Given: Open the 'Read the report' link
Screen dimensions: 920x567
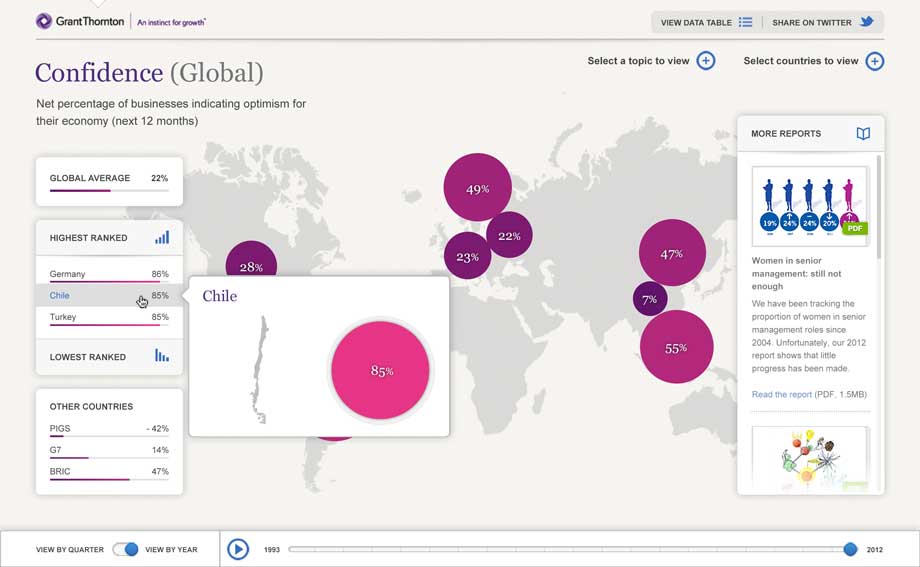Looking at the screenshot, I should point(781,395).
